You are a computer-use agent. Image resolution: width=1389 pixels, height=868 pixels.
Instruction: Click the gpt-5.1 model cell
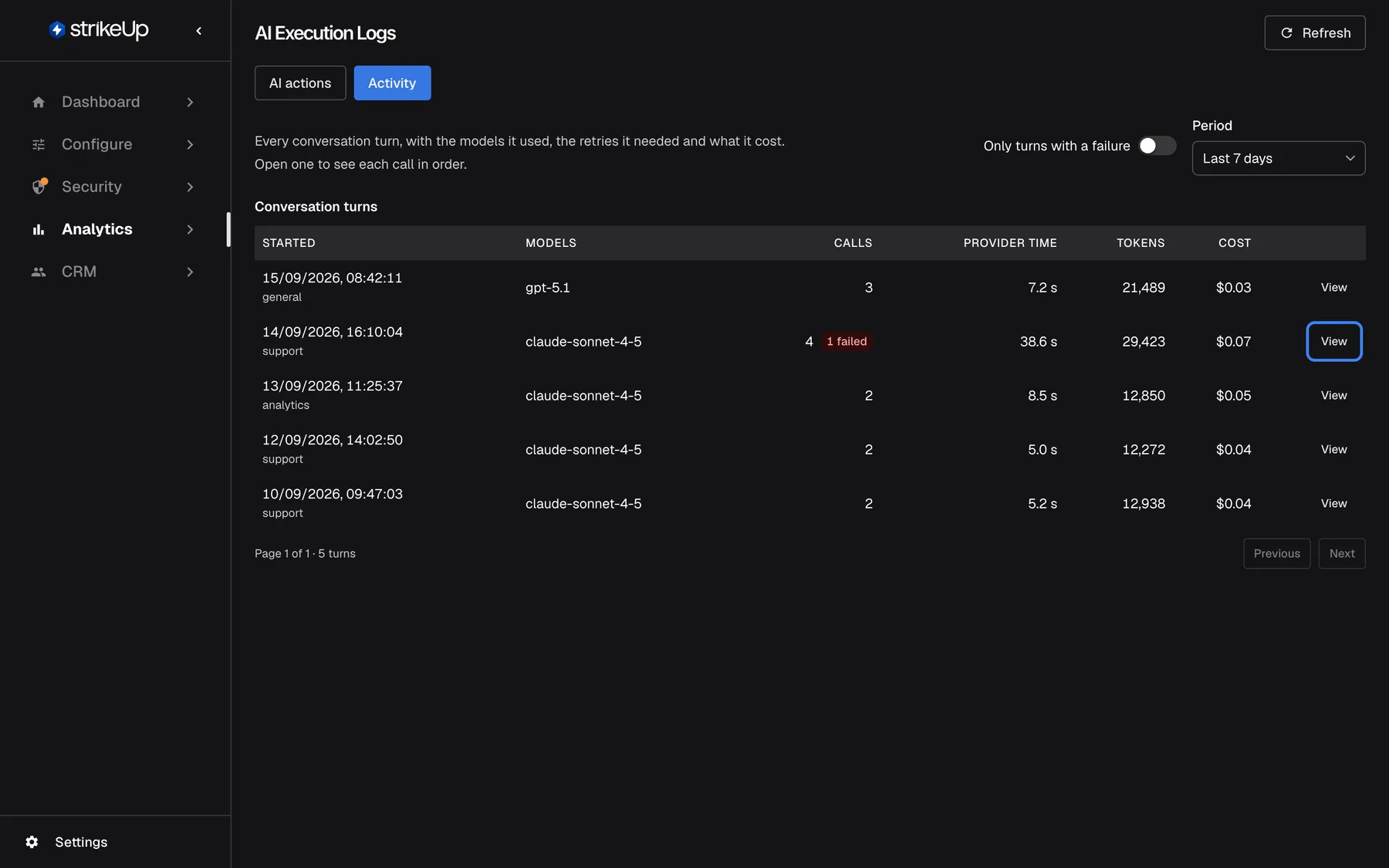548,287
